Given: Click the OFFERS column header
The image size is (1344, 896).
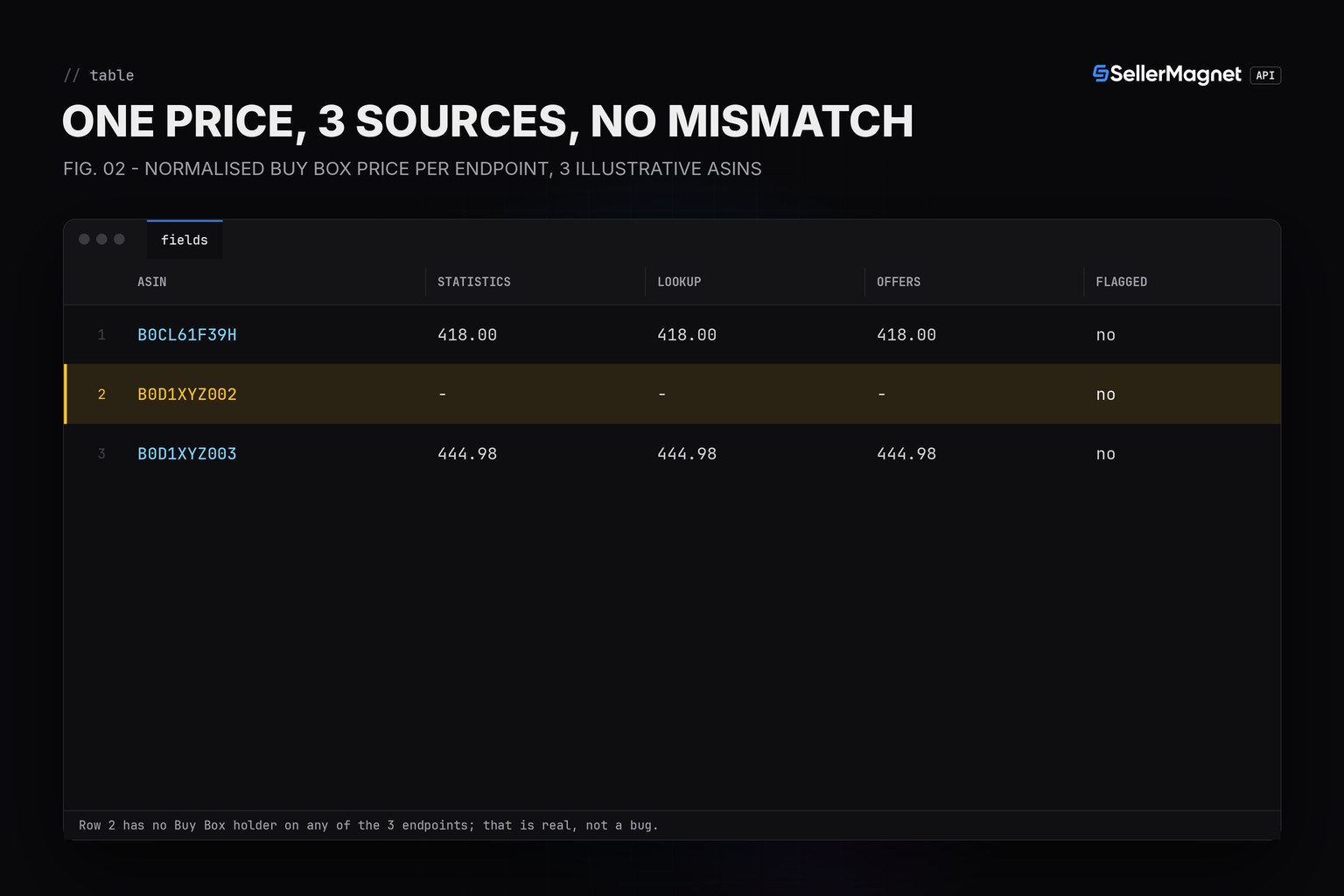Looking at the screenshot, I should pos(899,282).
